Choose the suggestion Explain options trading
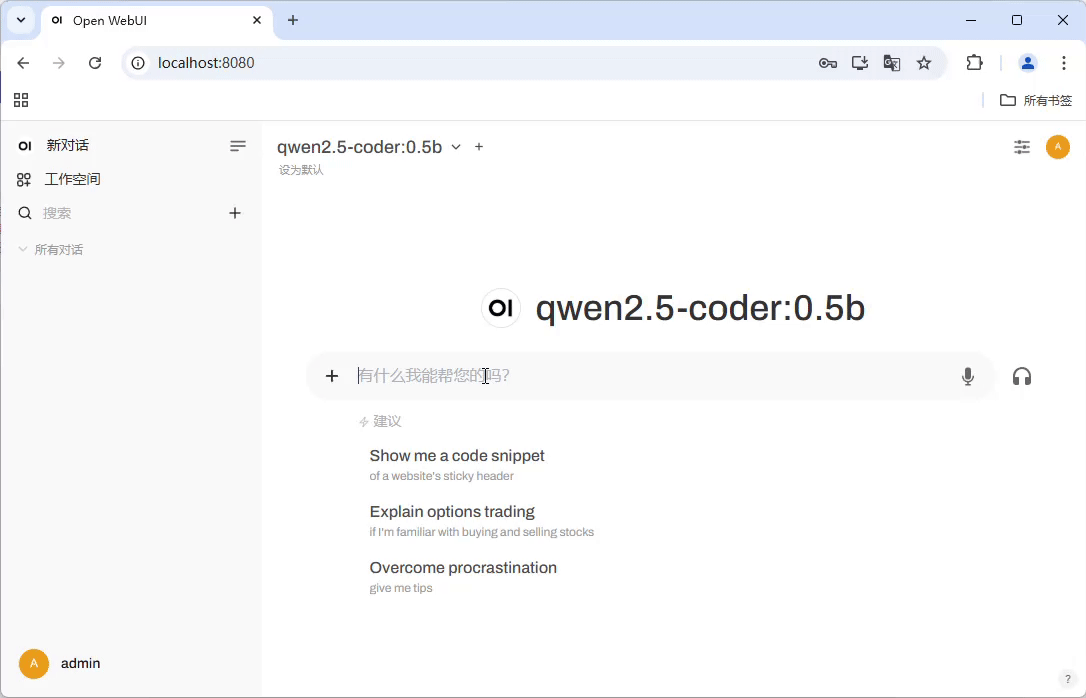This screenshot has width=1086, height=698. click(x=481, y=521)
